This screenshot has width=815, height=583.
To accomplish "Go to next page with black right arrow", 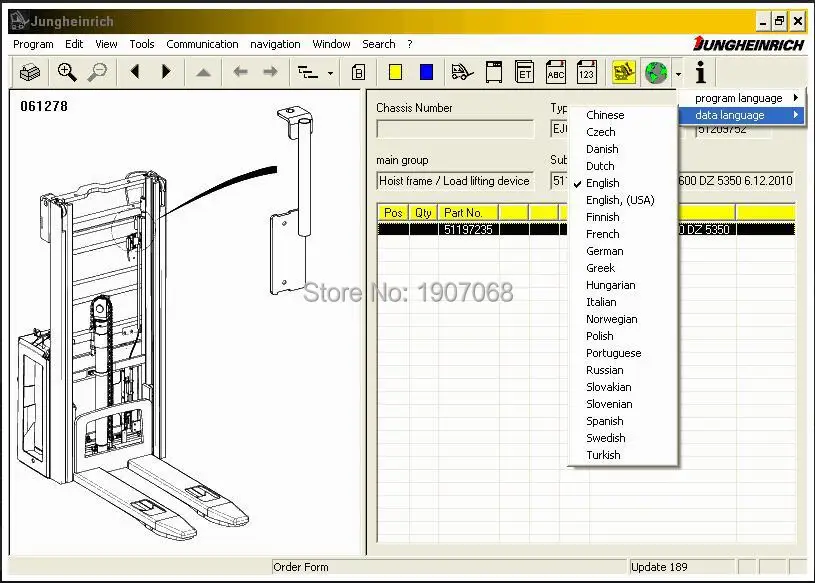I will coord(166,72).
